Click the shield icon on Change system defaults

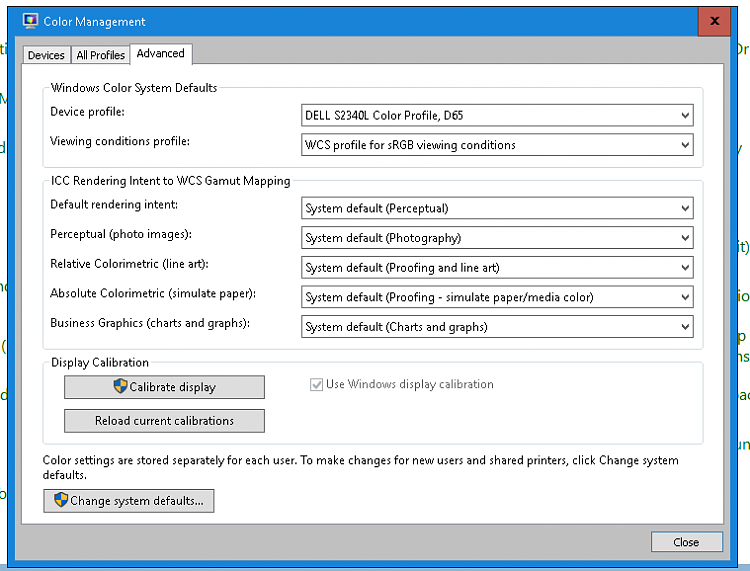click(x=61, y=500)
